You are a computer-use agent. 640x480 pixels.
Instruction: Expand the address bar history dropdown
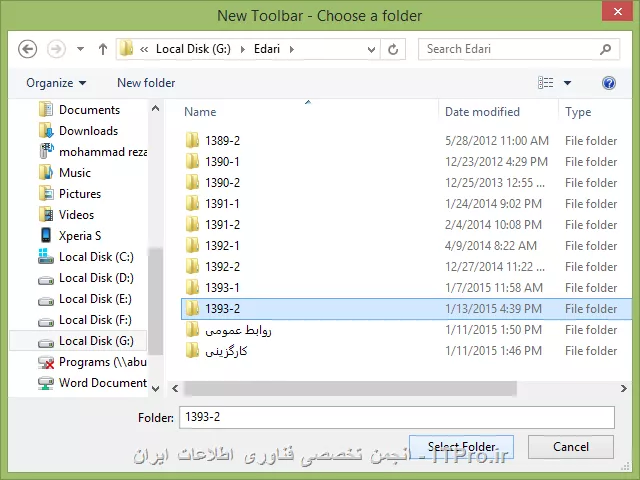tap(371, 49)
